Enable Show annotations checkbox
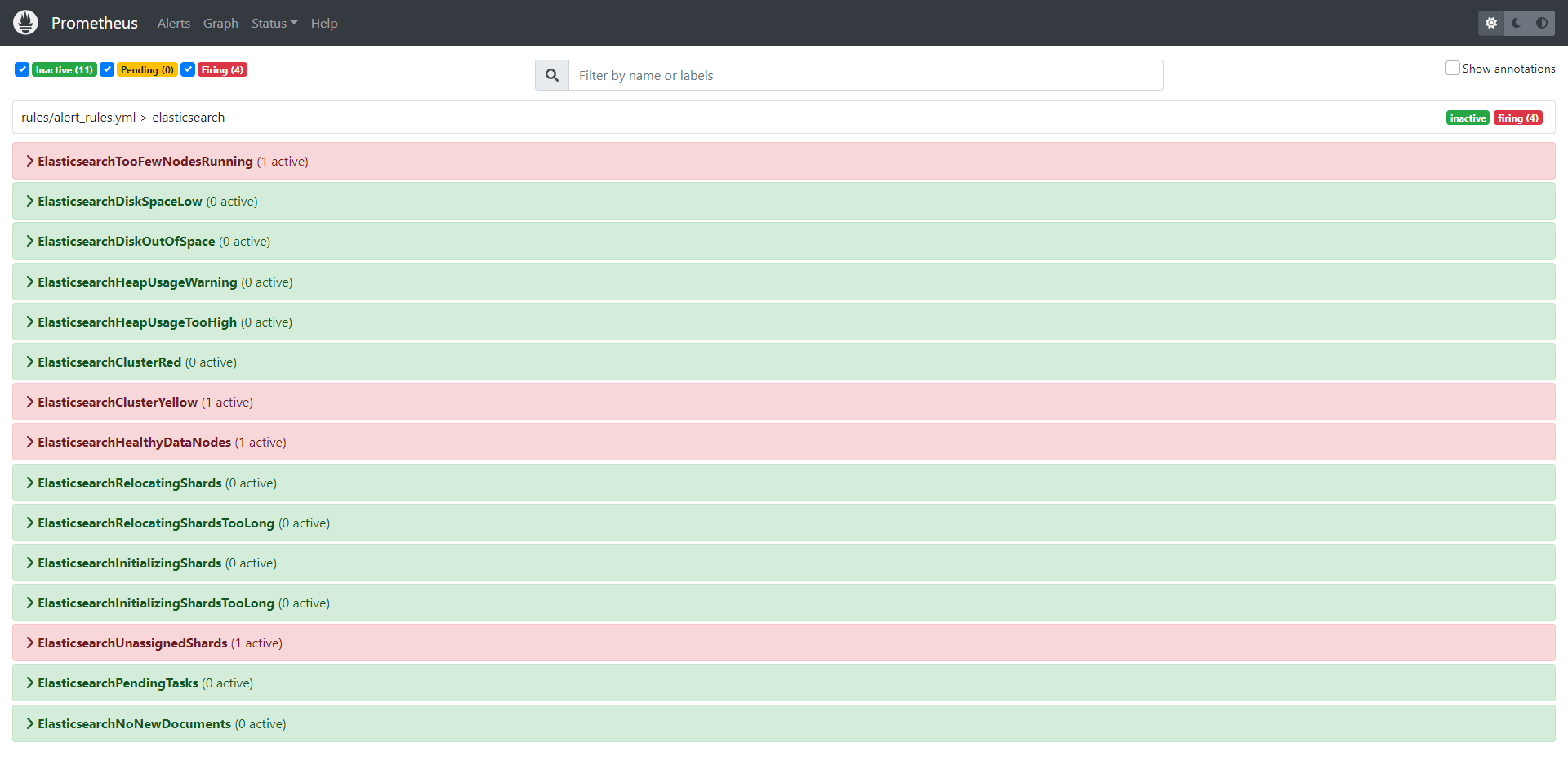The height and width of the screenshot is (765, 1568). [1453, 68]
